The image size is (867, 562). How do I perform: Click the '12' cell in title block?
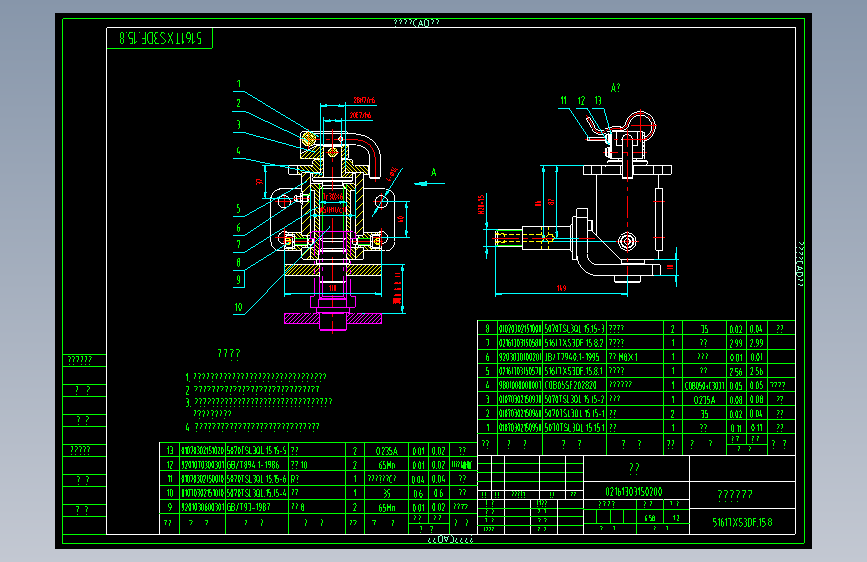coord(676,518)
